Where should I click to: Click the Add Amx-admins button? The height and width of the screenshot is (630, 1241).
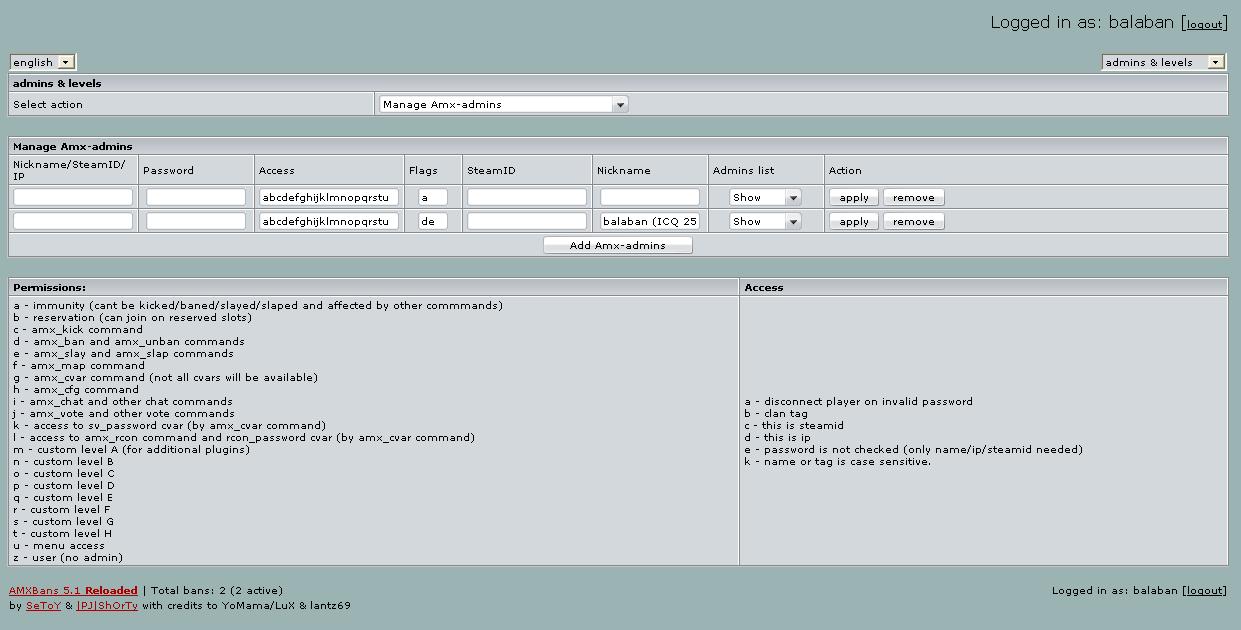coord(618,245)
